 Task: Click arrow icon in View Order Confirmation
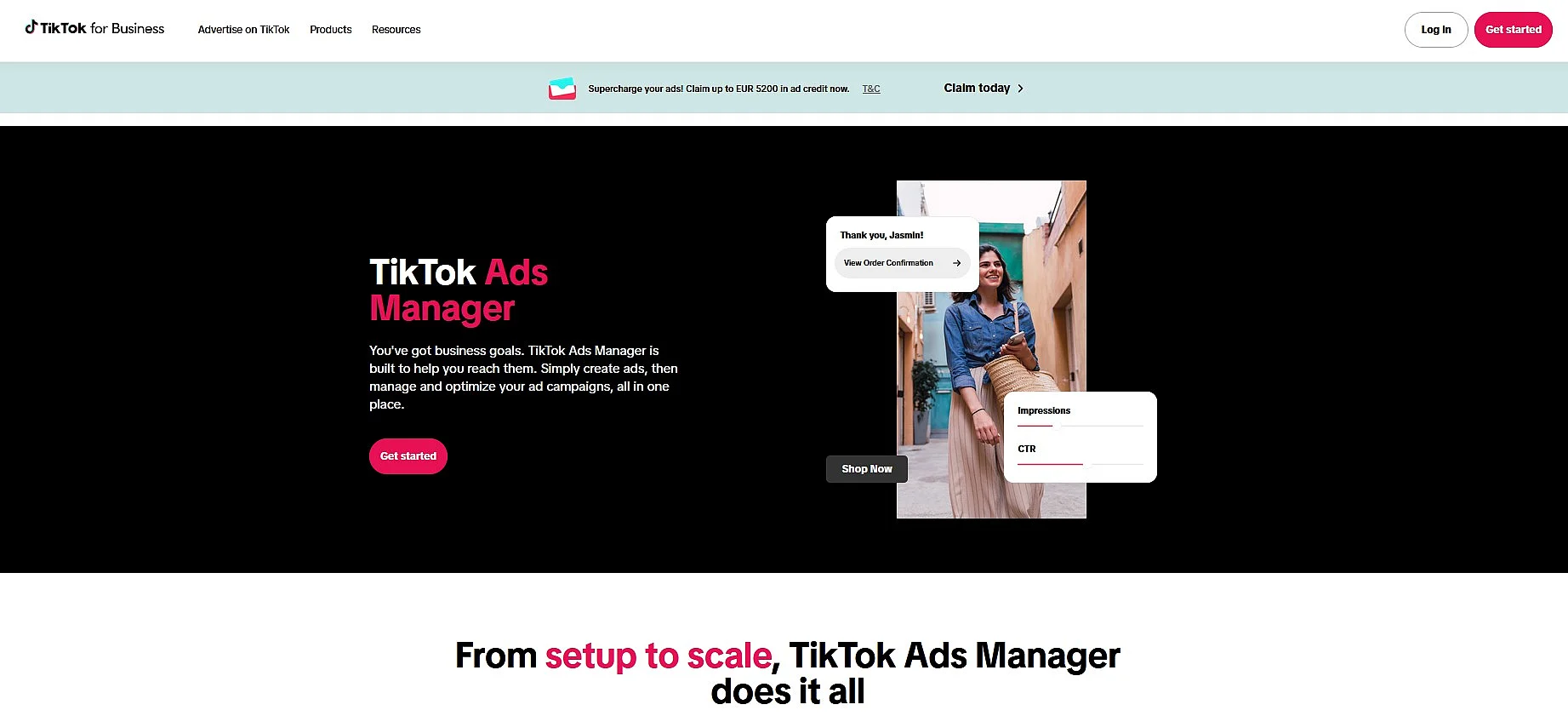(956, 263)
